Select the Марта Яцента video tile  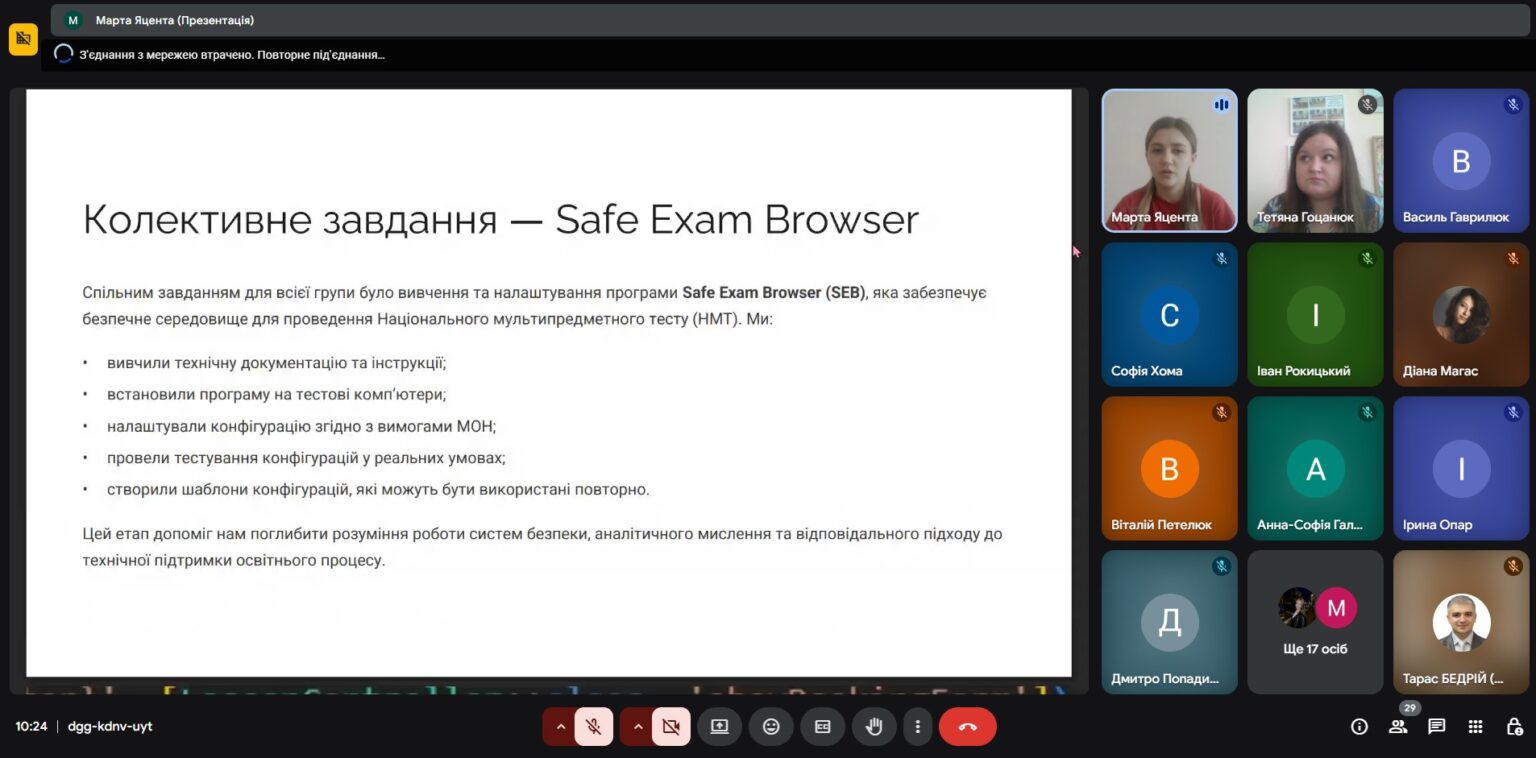coord(1169,161)
